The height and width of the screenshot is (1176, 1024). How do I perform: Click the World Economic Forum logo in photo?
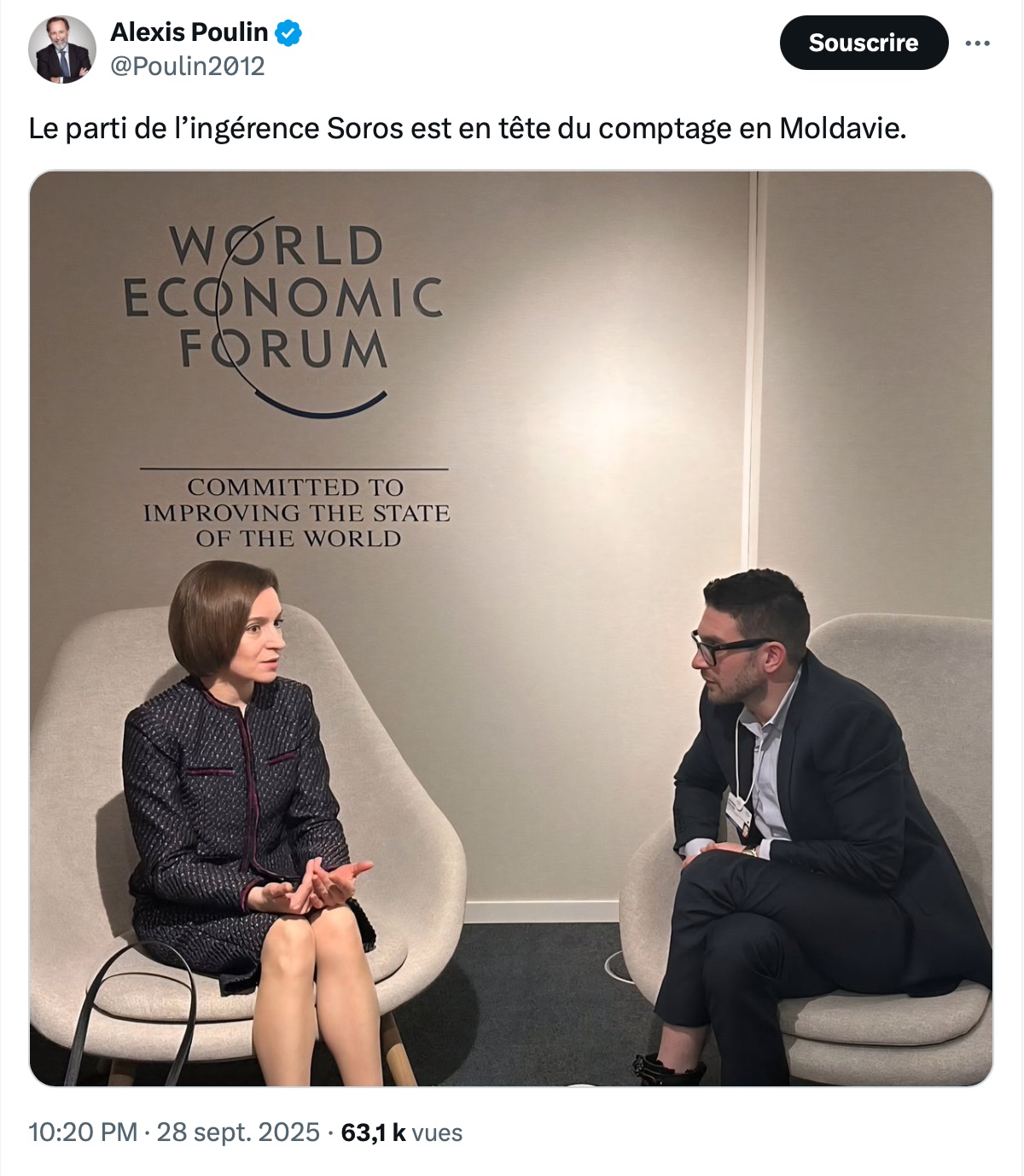283,314
